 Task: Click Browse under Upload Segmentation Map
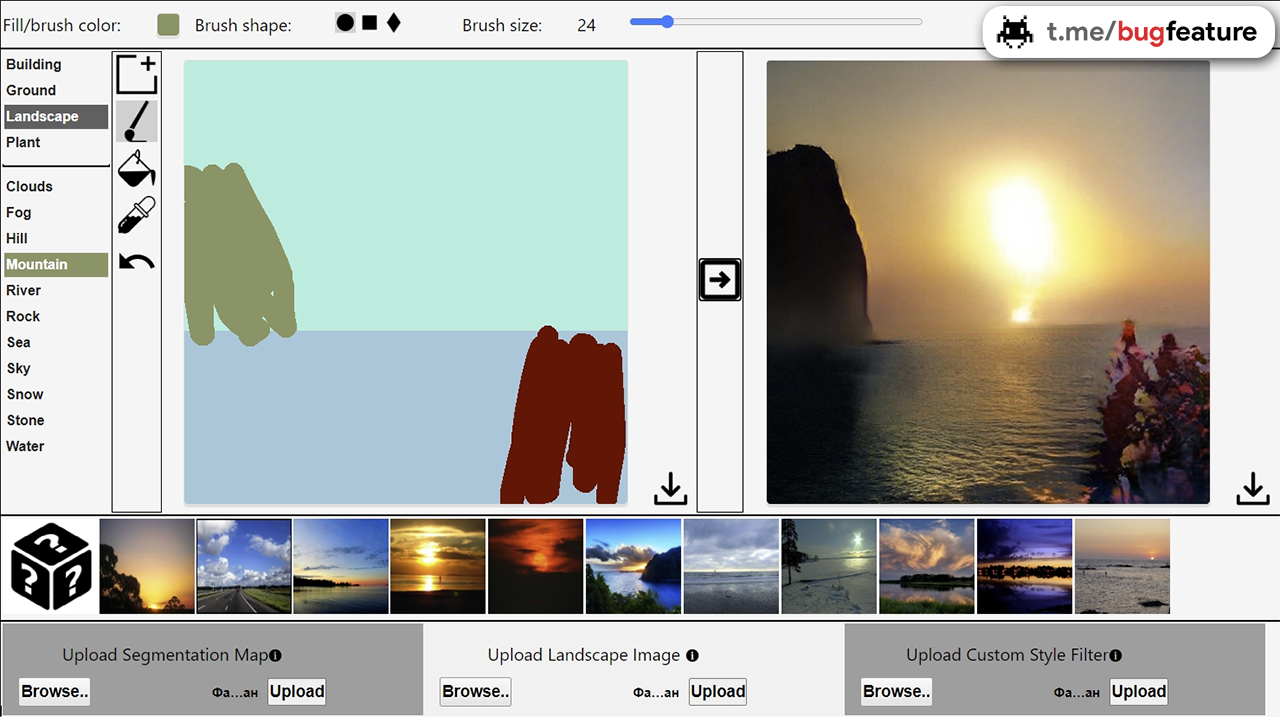[x=55, y=691]
